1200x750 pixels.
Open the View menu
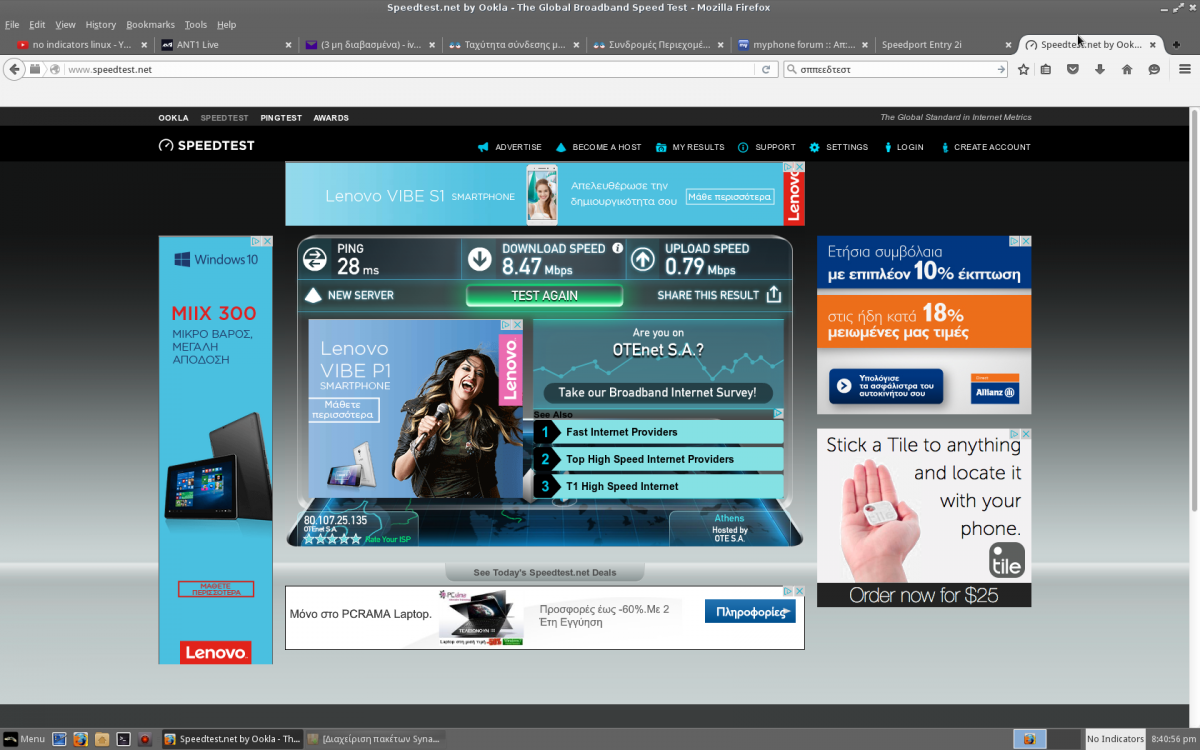tap(65, 24)
